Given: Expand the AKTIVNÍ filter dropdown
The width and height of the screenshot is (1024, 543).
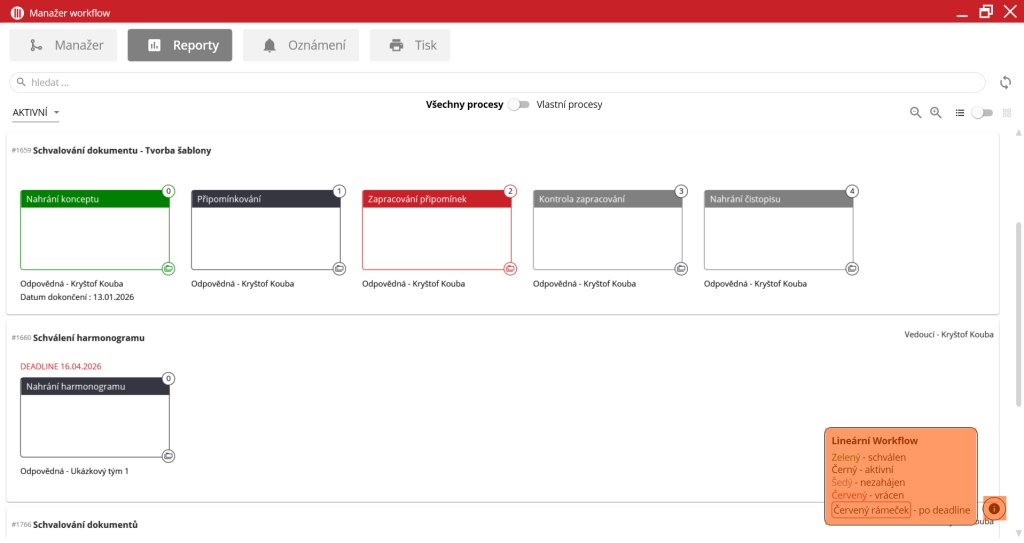Looking at the screenshot, I should [36, 113].
